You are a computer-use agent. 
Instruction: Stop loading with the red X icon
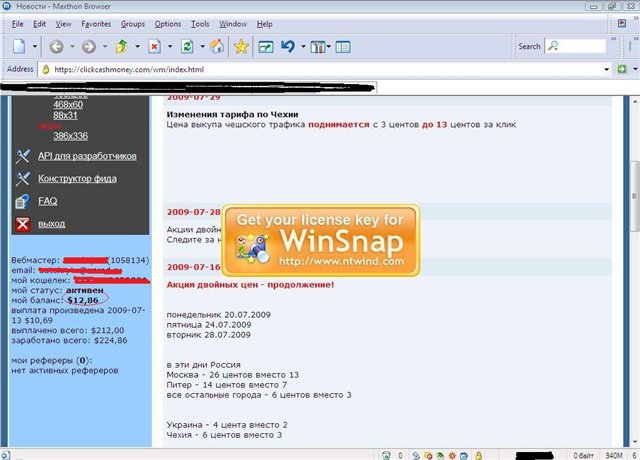155,46
